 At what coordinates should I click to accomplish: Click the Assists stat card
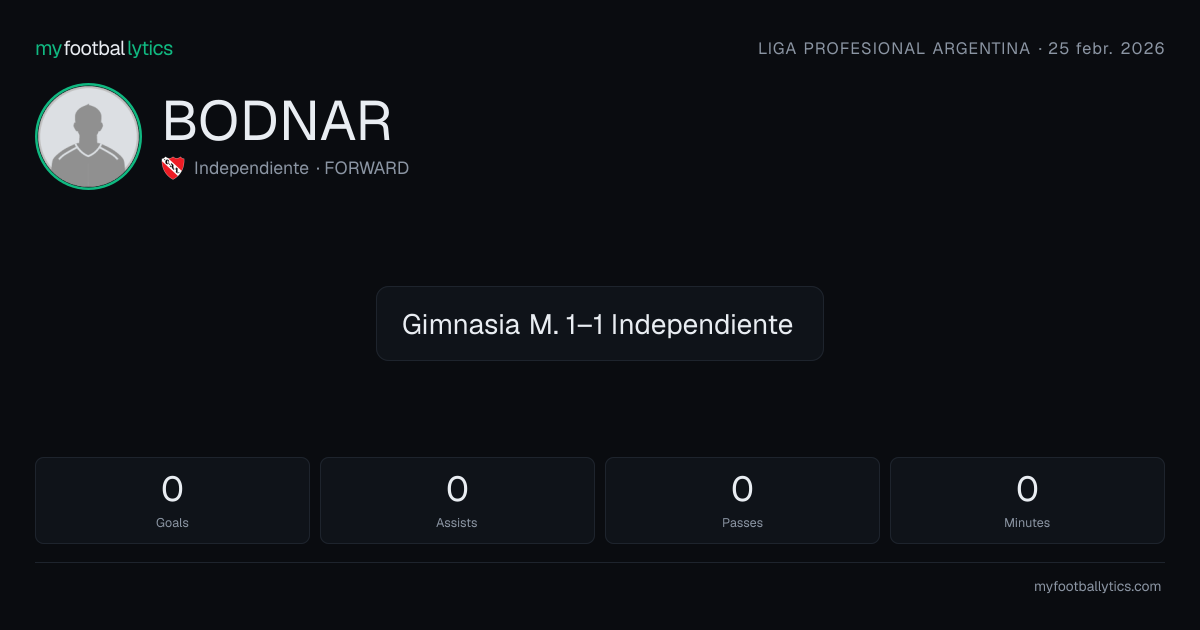pyautogui.click(x=457, y=500)
